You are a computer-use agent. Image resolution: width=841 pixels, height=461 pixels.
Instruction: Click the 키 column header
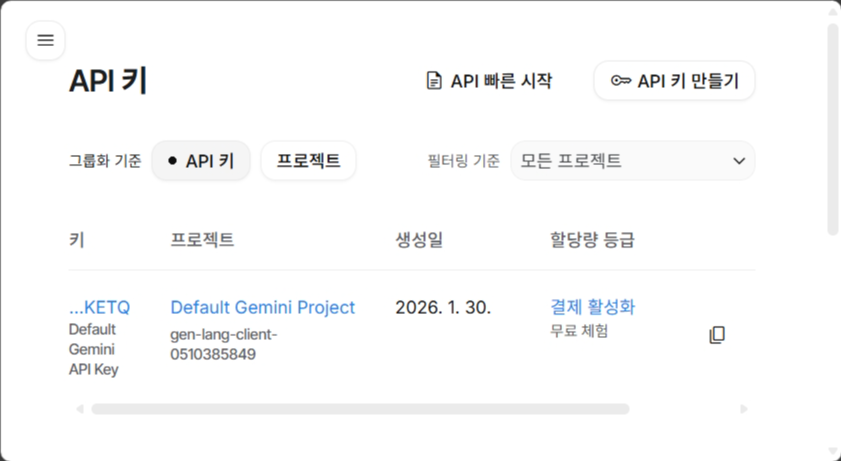76,239
